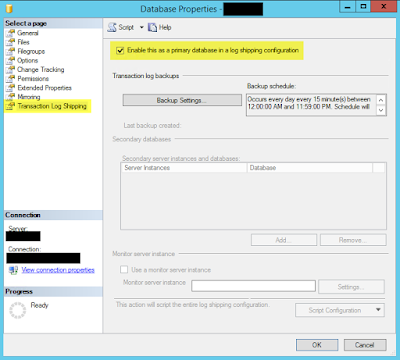Click the Last backup created label
The height and width of the screenshot is (360, 400).
[152, 126]
